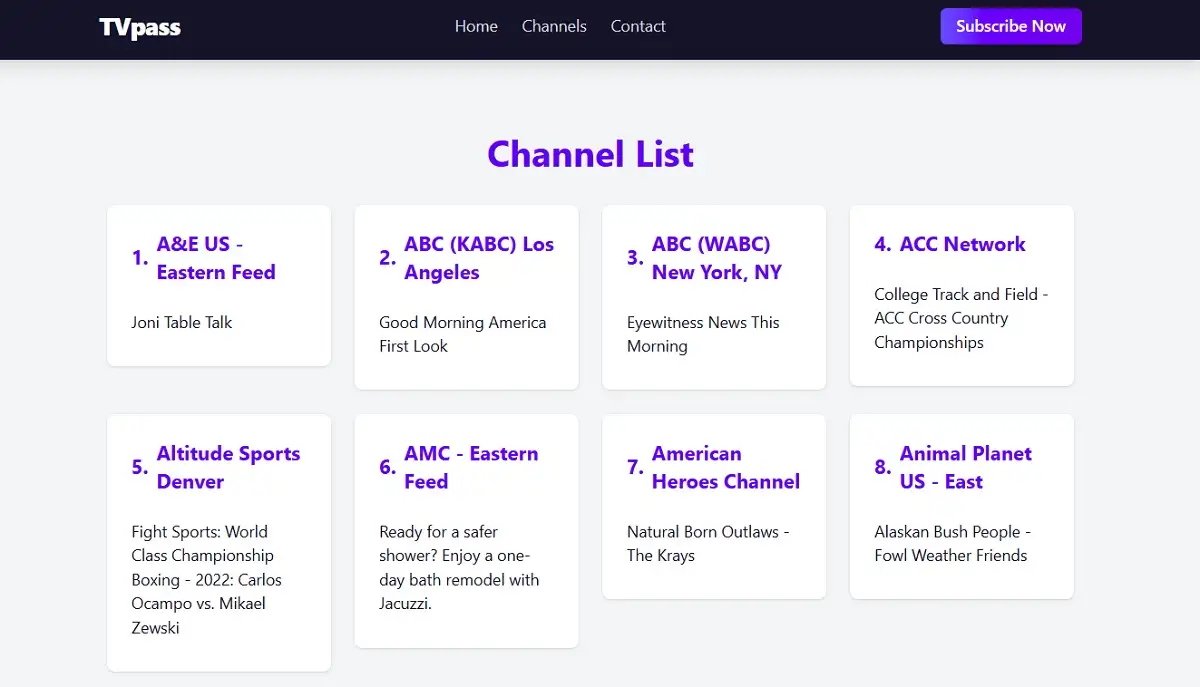Click the Joni Table Talk program text
The width and height of the screenshot is (1200, 687).
pyautogui.click(x=182, y=322)
